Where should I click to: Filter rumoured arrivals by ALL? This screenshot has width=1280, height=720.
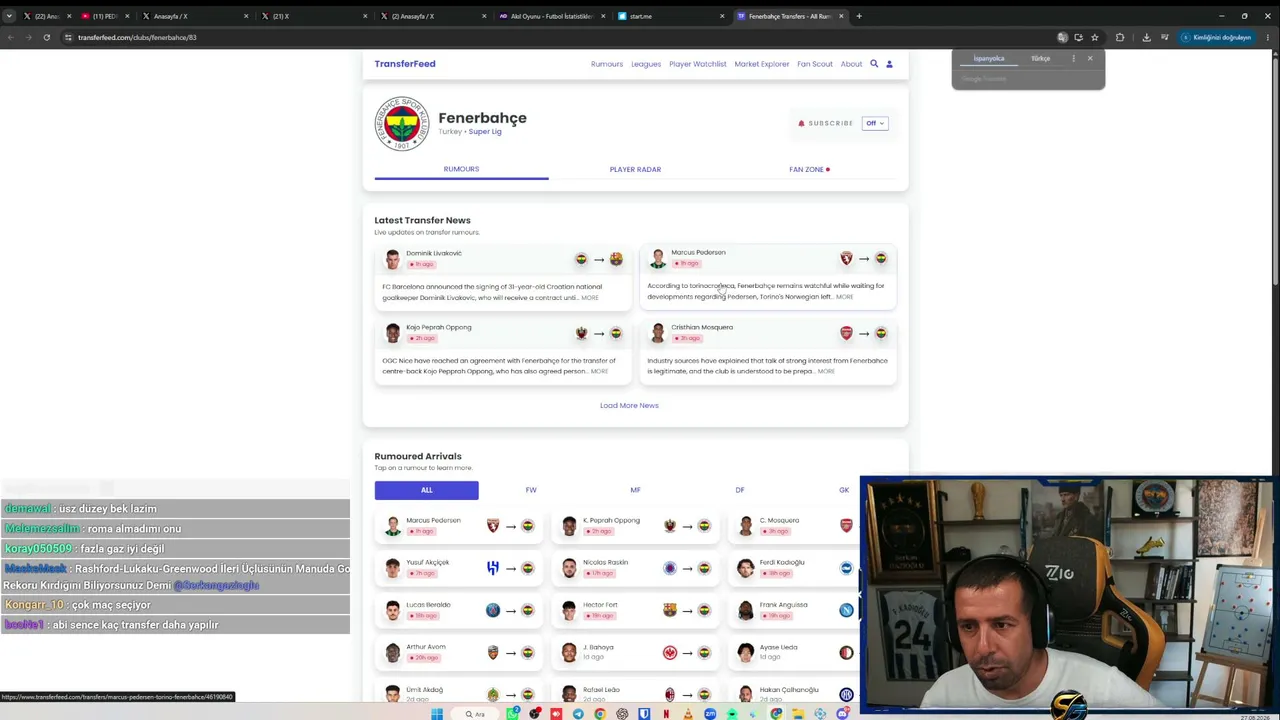click(x=427, y=490)
